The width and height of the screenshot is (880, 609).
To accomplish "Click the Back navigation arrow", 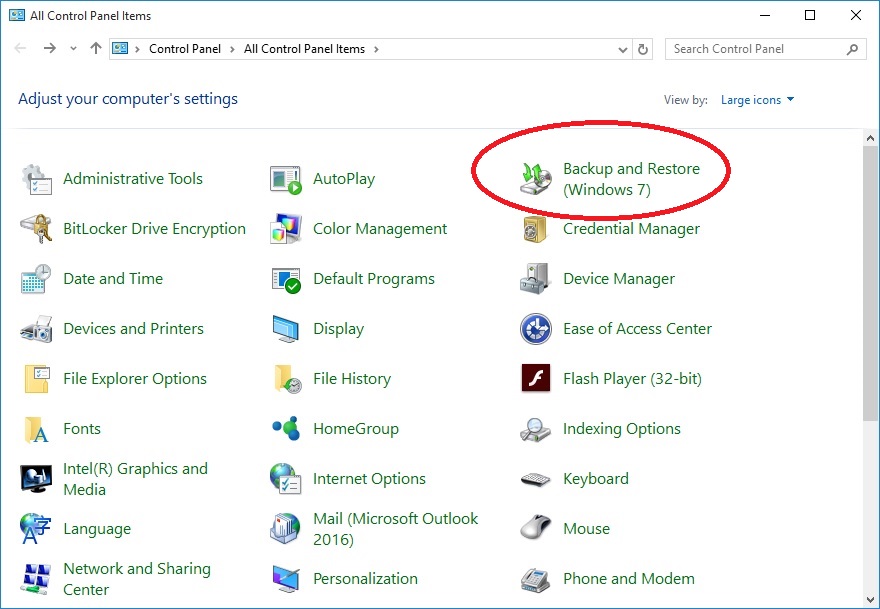I will click(x=21, y=49).
